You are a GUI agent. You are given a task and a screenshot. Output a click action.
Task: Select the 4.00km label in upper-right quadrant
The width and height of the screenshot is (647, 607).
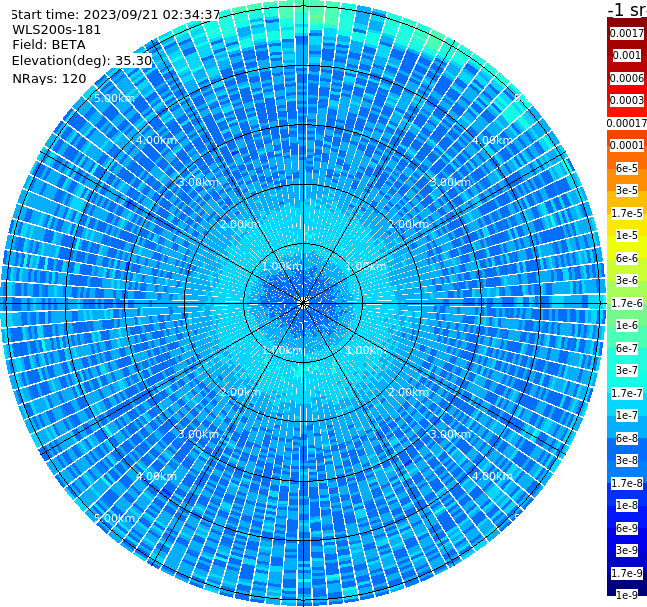pyautogui.click(x=492, y=140)
